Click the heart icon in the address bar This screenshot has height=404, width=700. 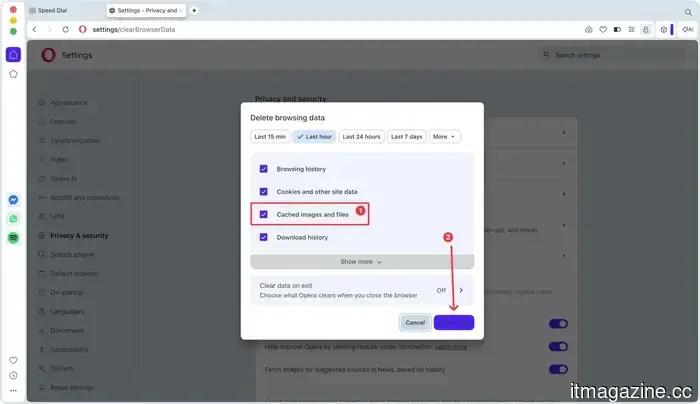click(x=603, y=29)
